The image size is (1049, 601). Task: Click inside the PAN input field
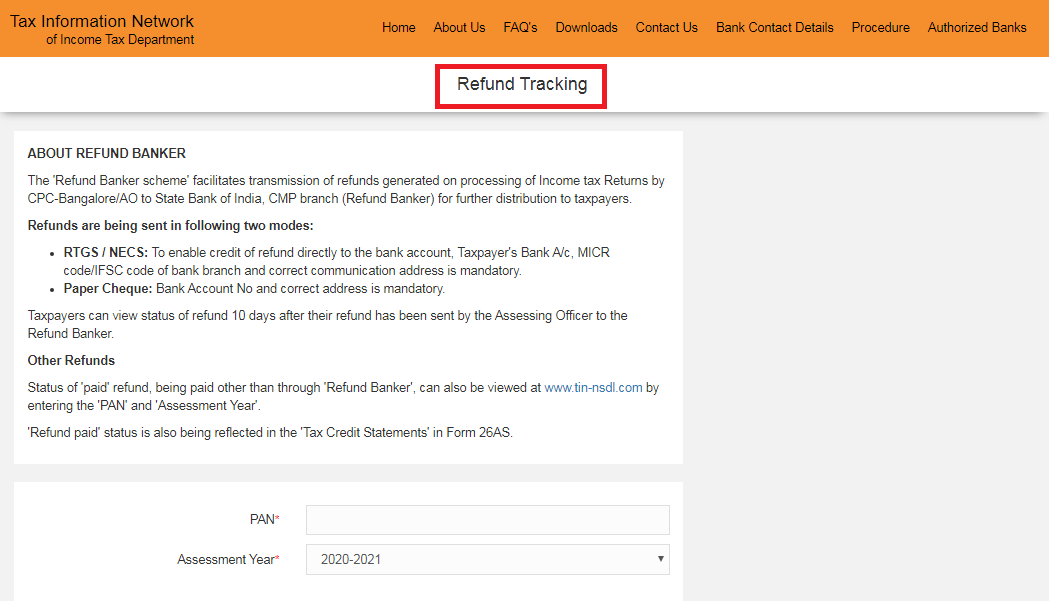487,519
